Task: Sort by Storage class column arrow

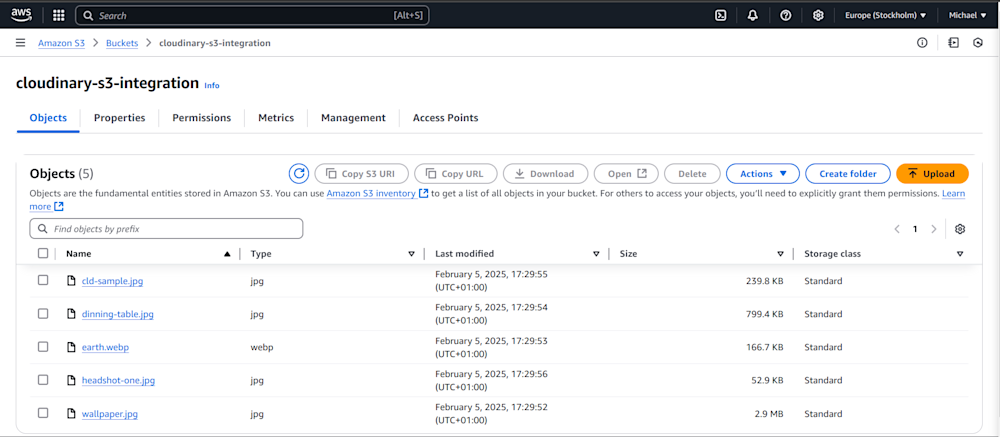Action: tap(960, 254)
